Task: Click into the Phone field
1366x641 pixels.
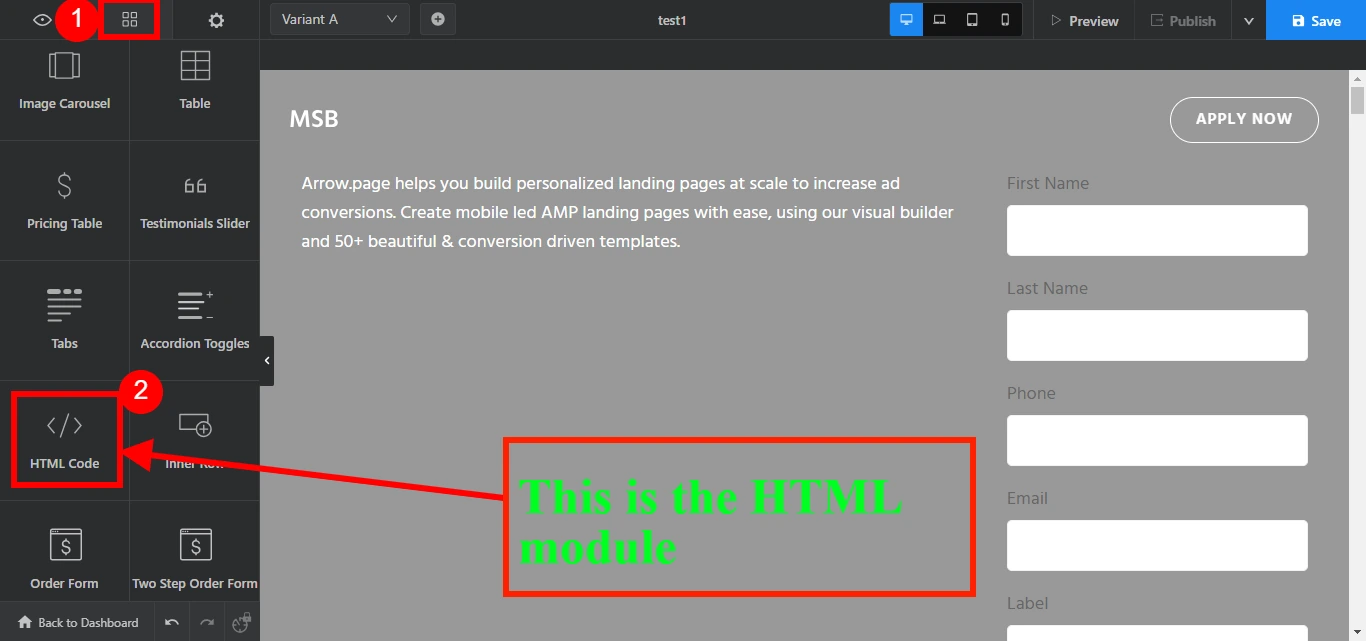Action: tap(1157, 440)
